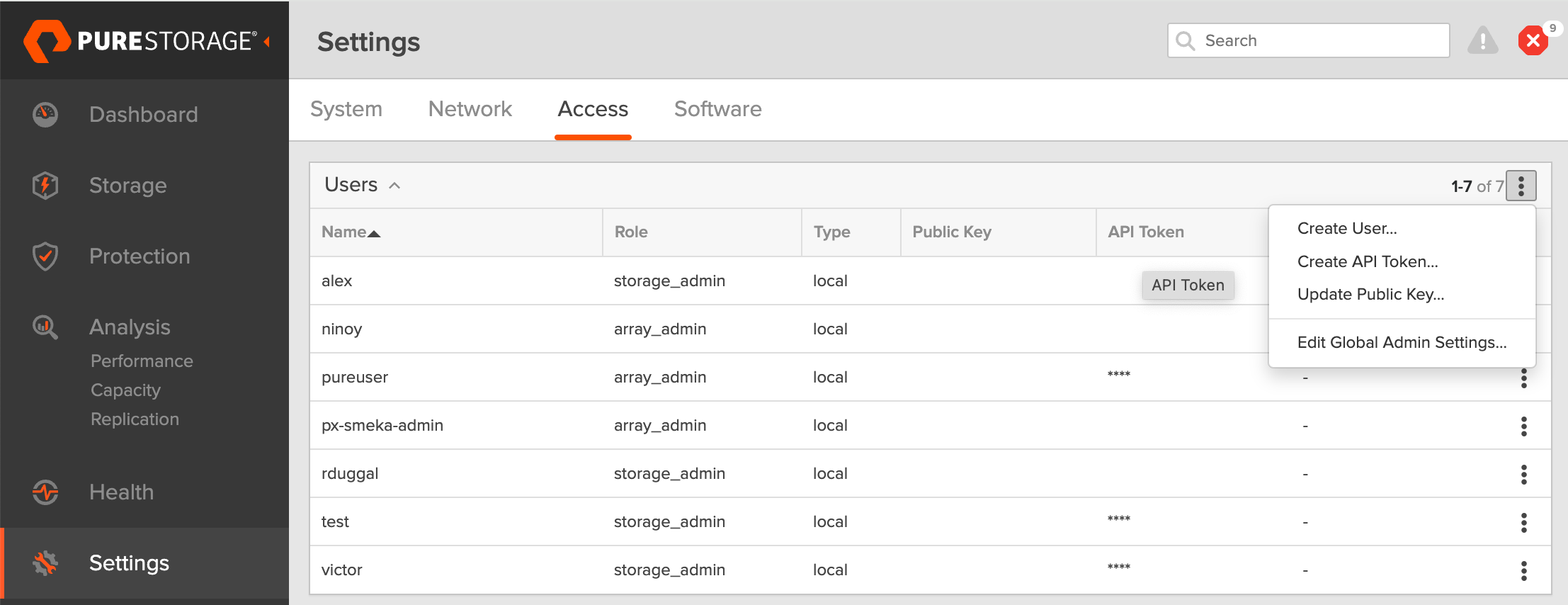Go to Storage in the sidebar
This screenshot has height=605, width=1568.
[x=128, y=186]
